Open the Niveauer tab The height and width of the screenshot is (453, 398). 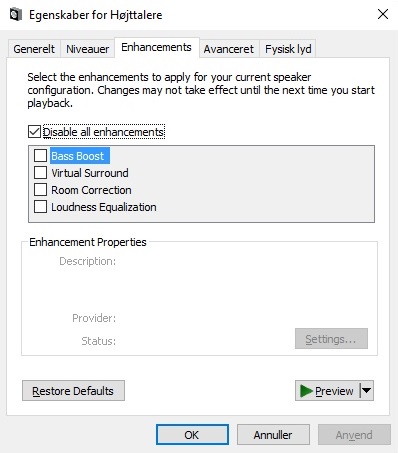87,49
